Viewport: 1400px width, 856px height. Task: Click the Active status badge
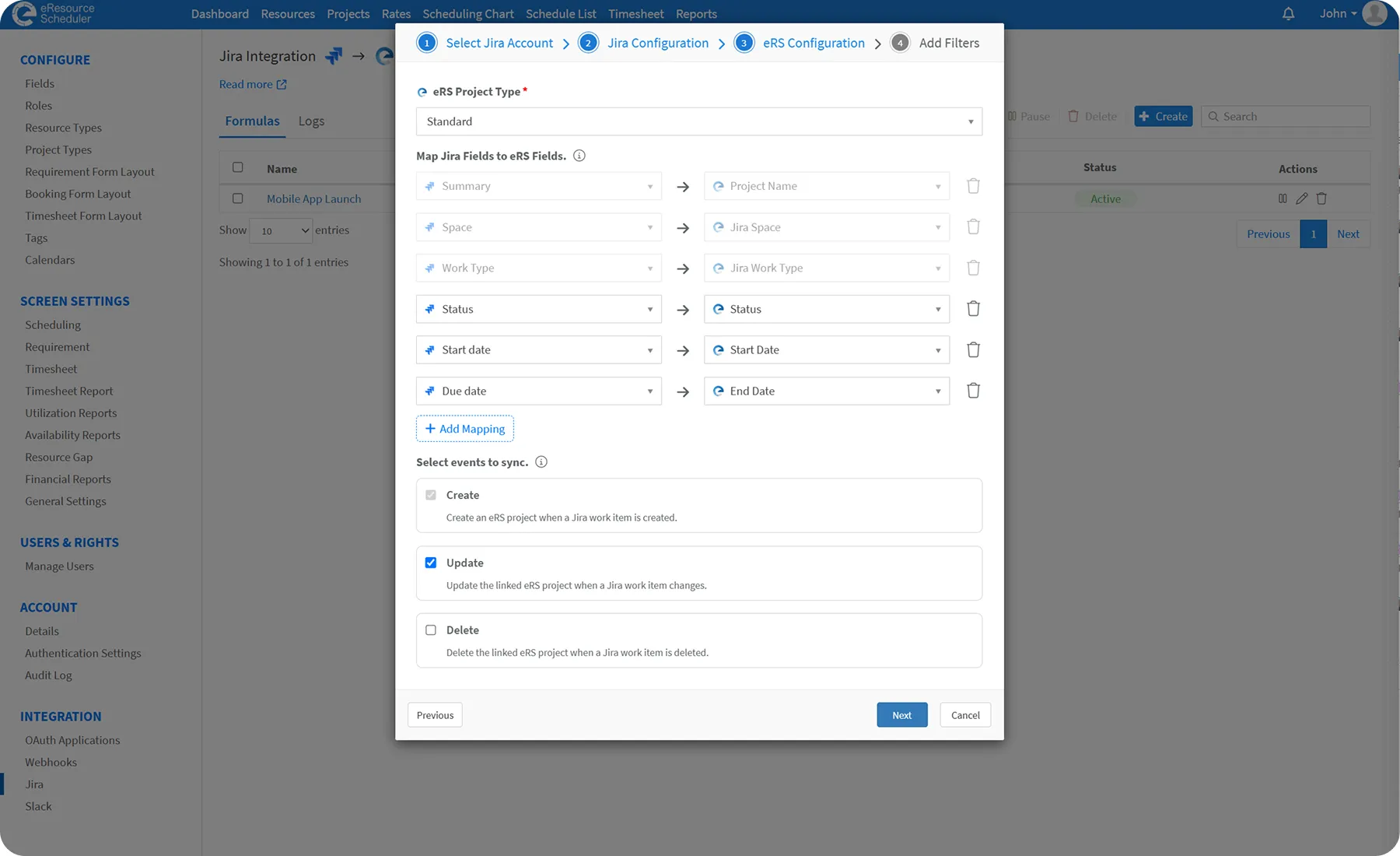pos(1105,198)
